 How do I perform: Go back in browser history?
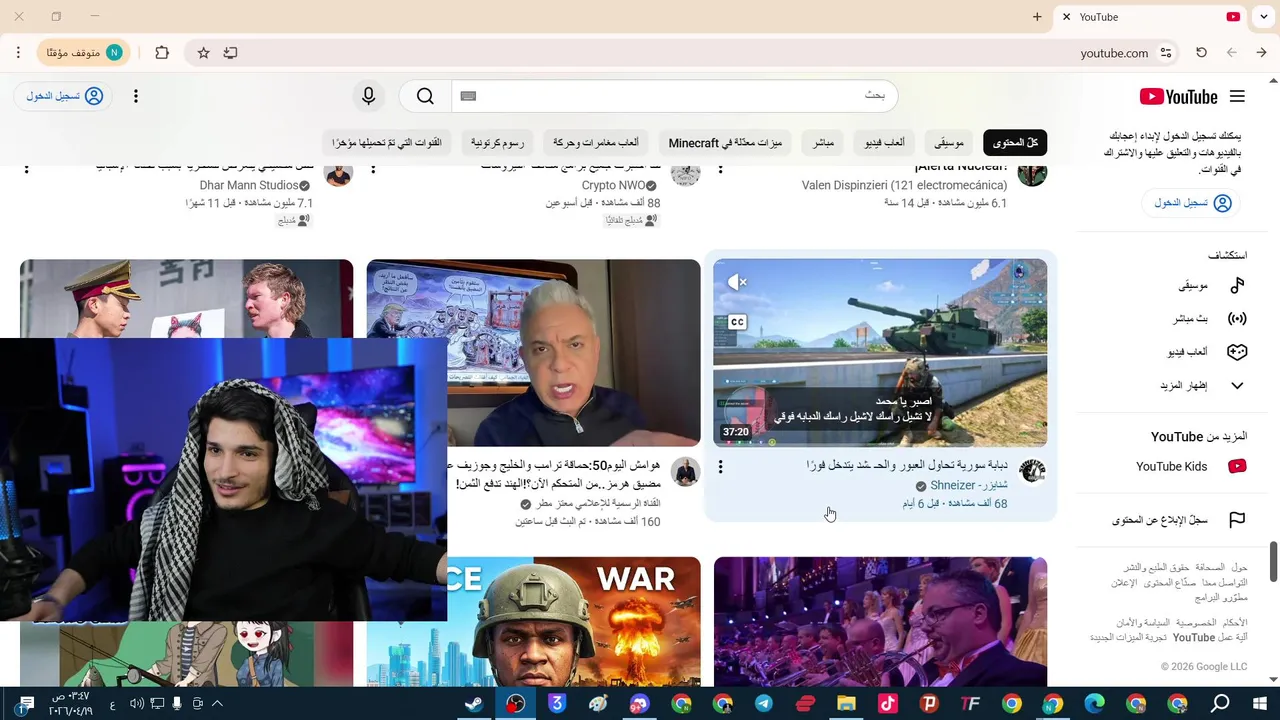1261,53
